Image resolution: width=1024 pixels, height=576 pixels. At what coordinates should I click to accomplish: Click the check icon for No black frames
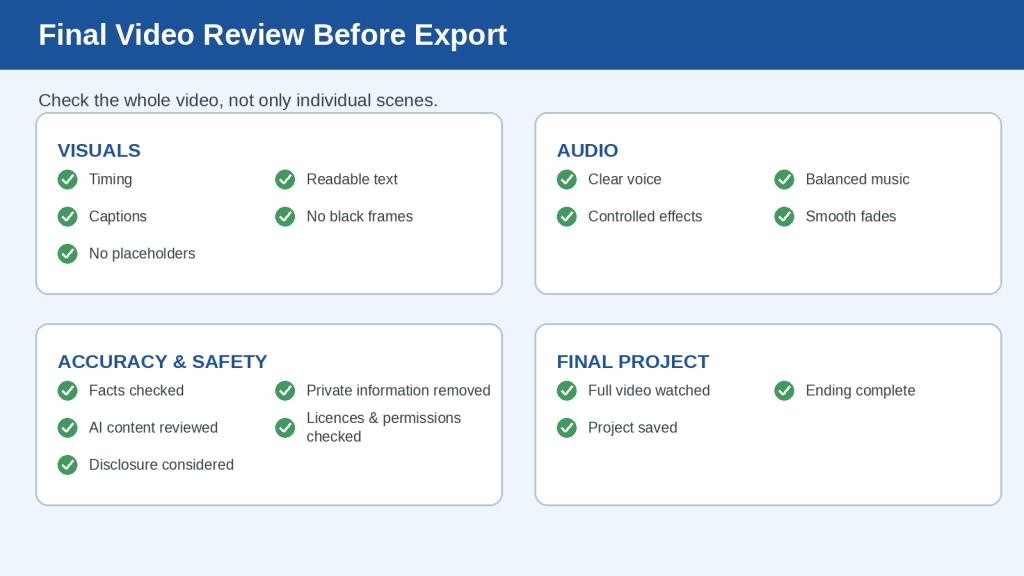pyautogui.click(x=285, y=217)
